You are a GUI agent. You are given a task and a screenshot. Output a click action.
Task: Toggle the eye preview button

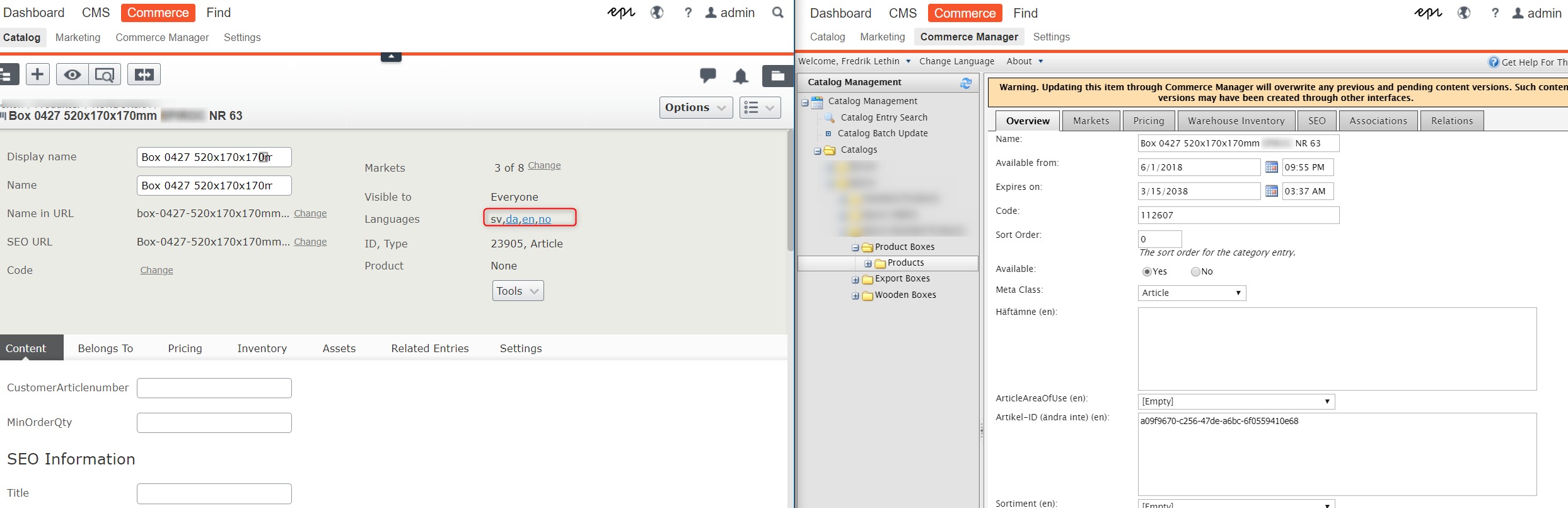pyautogui.click(x=73, y=74)
